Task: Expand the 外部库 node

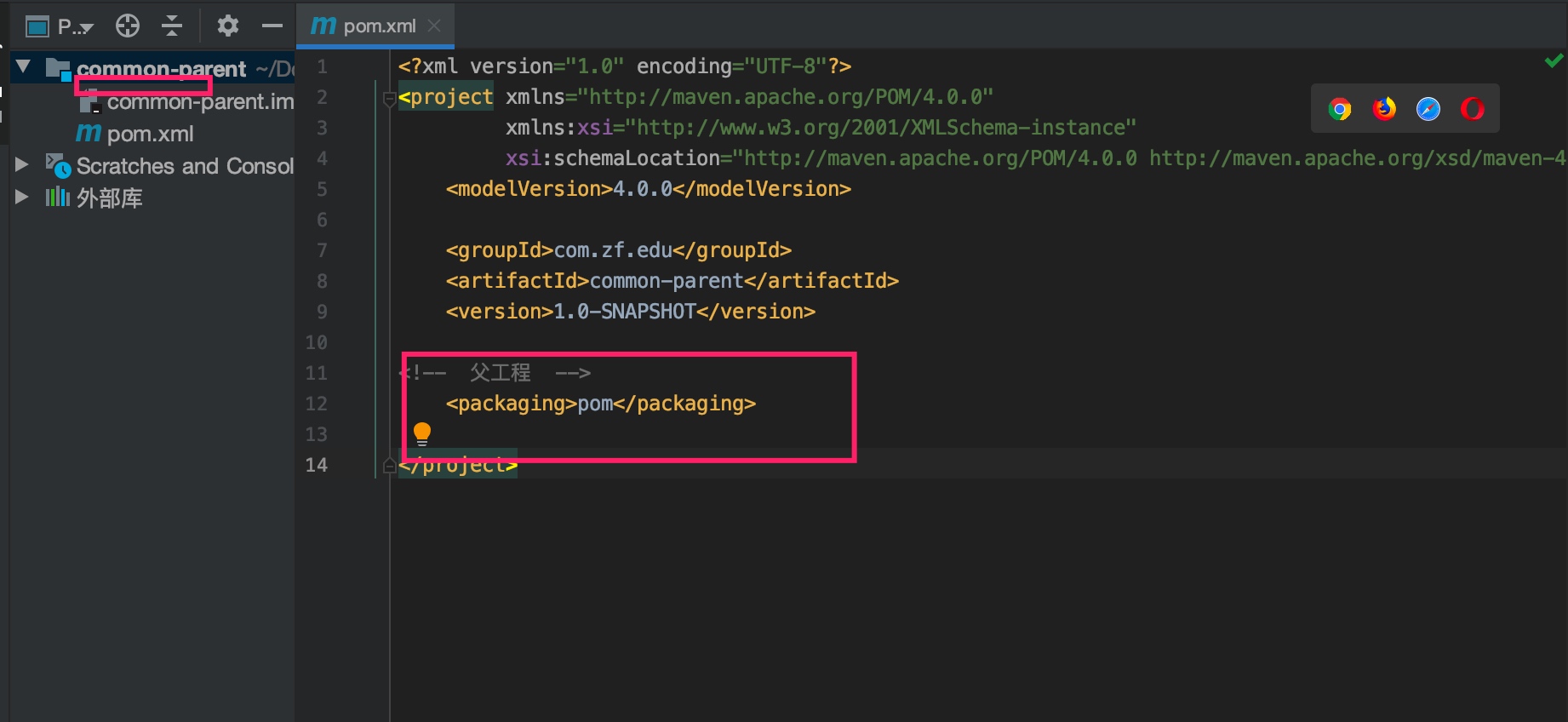Action: point(22,197)
